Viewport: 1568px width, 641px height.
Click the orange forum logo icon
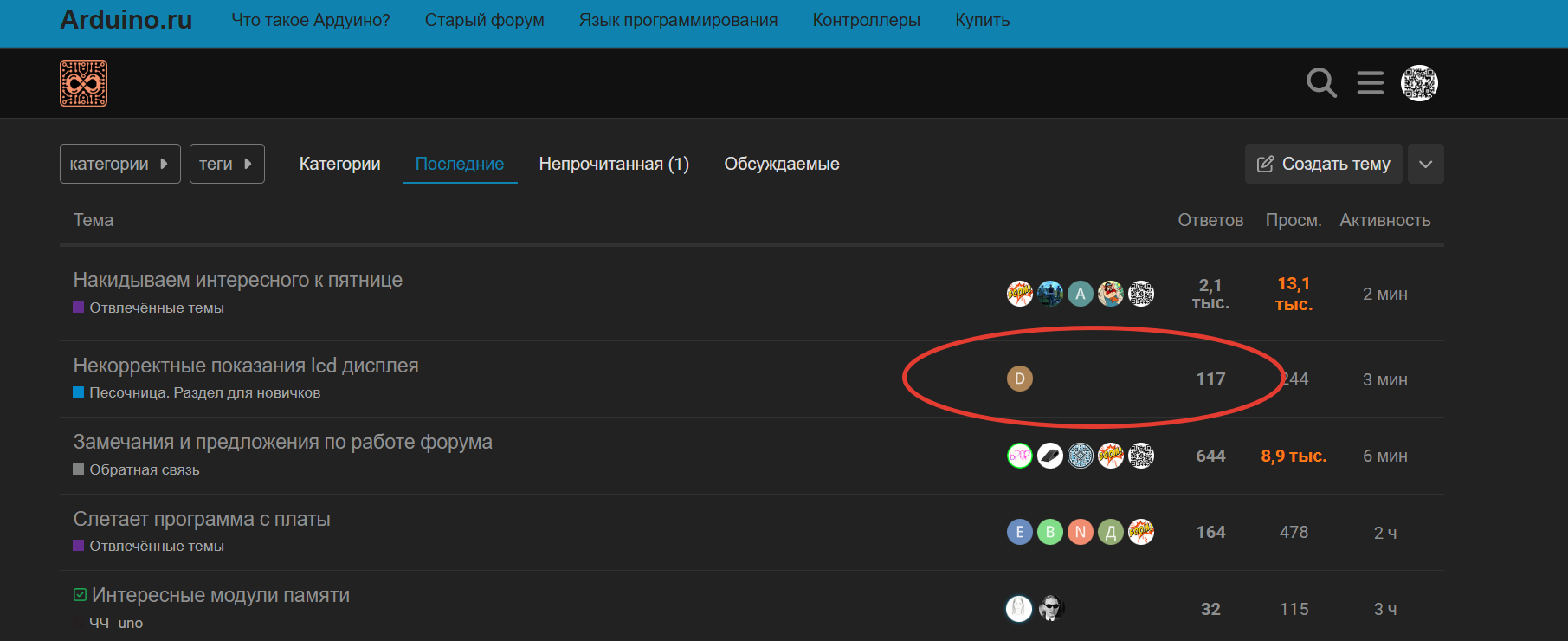(x=83, y=83)
